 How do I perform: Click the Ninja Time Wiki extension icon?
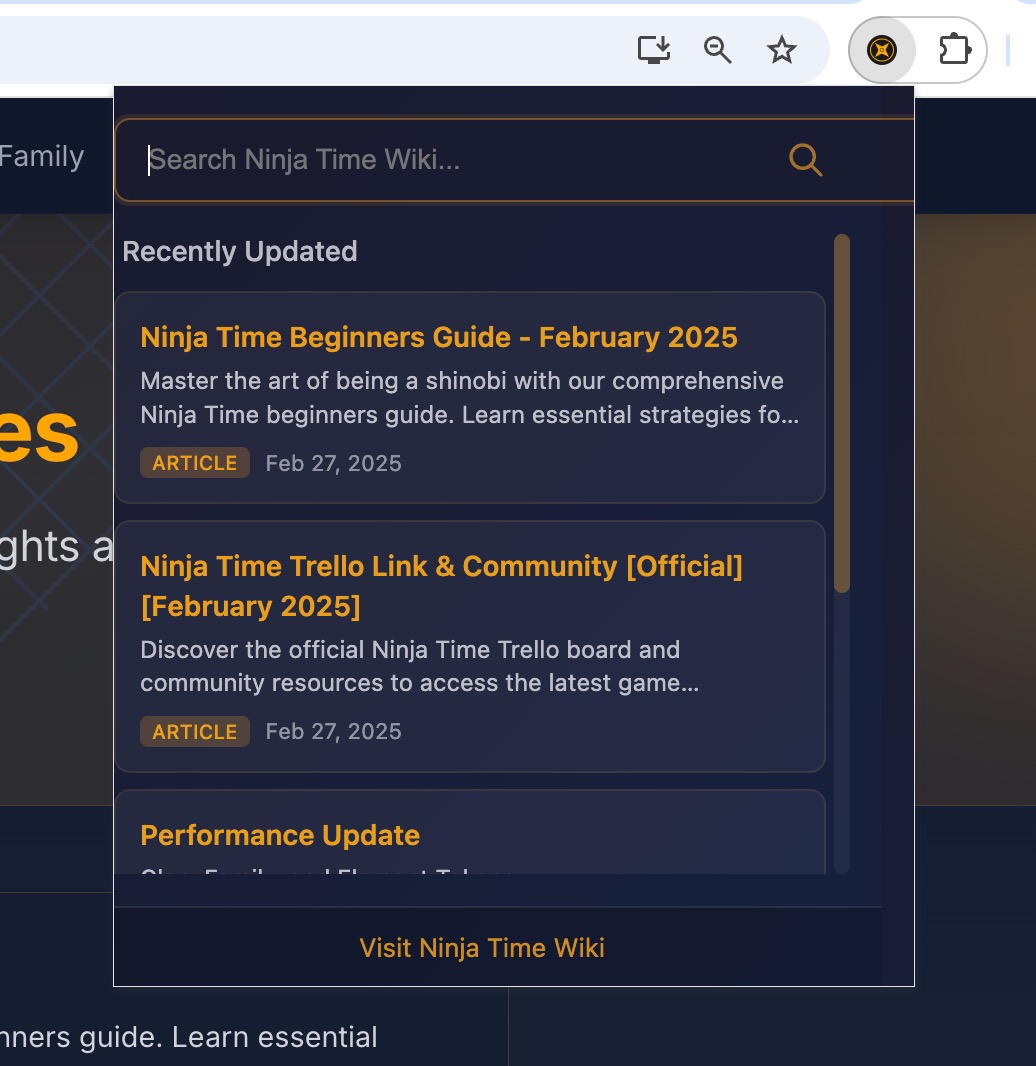coord(881,50)
